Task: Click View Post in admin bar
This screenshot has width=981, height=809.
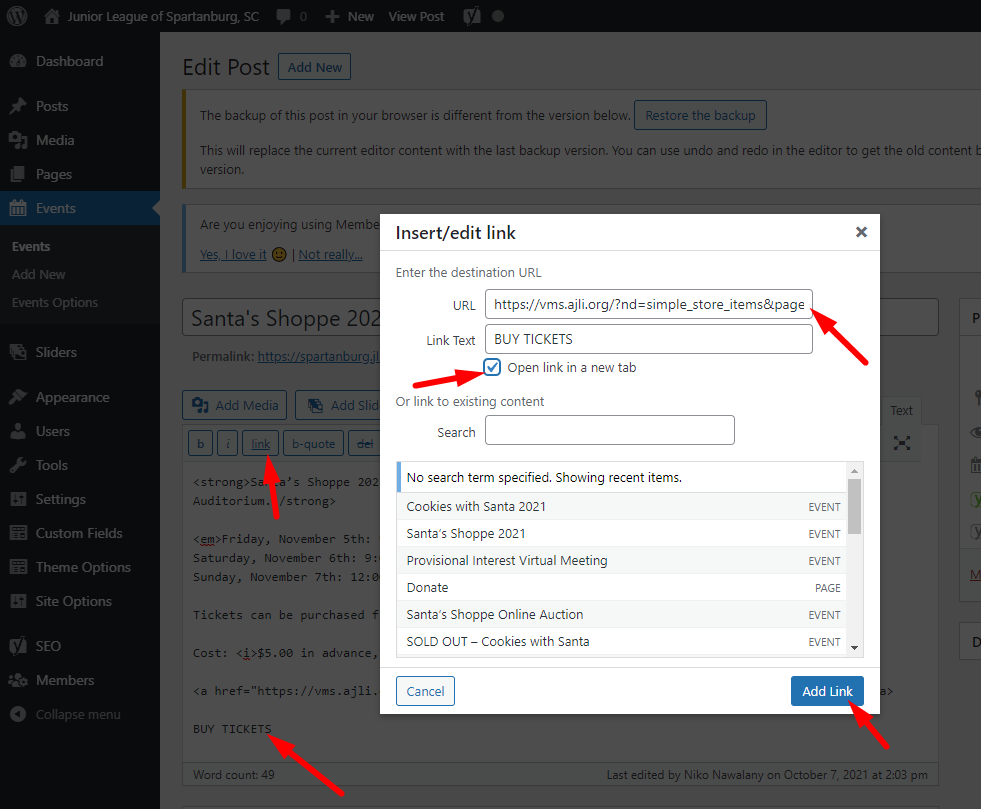Action: pyautogui.click(x=416, y=17)
